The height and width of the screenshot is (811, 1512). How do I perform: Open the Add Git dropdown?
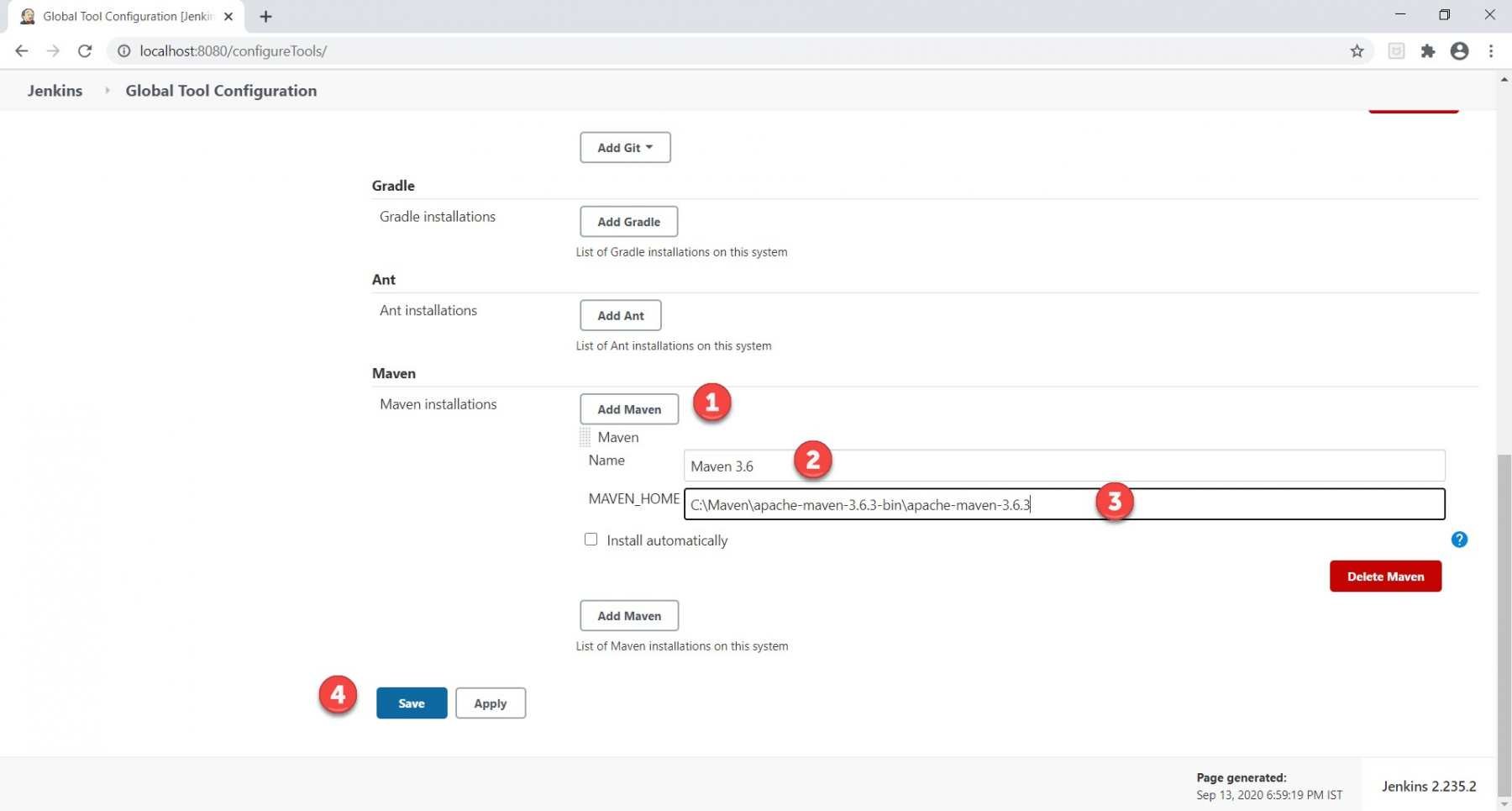click(x=625, y=147)
